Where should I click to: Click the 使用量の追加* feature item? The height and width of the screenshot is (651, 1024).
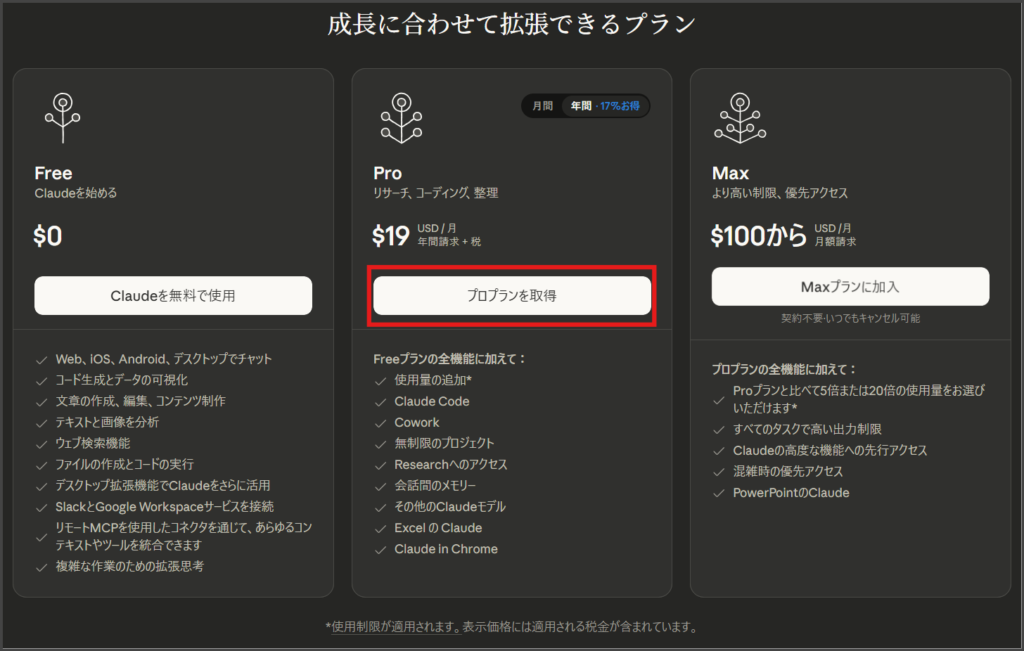(433, 381)
